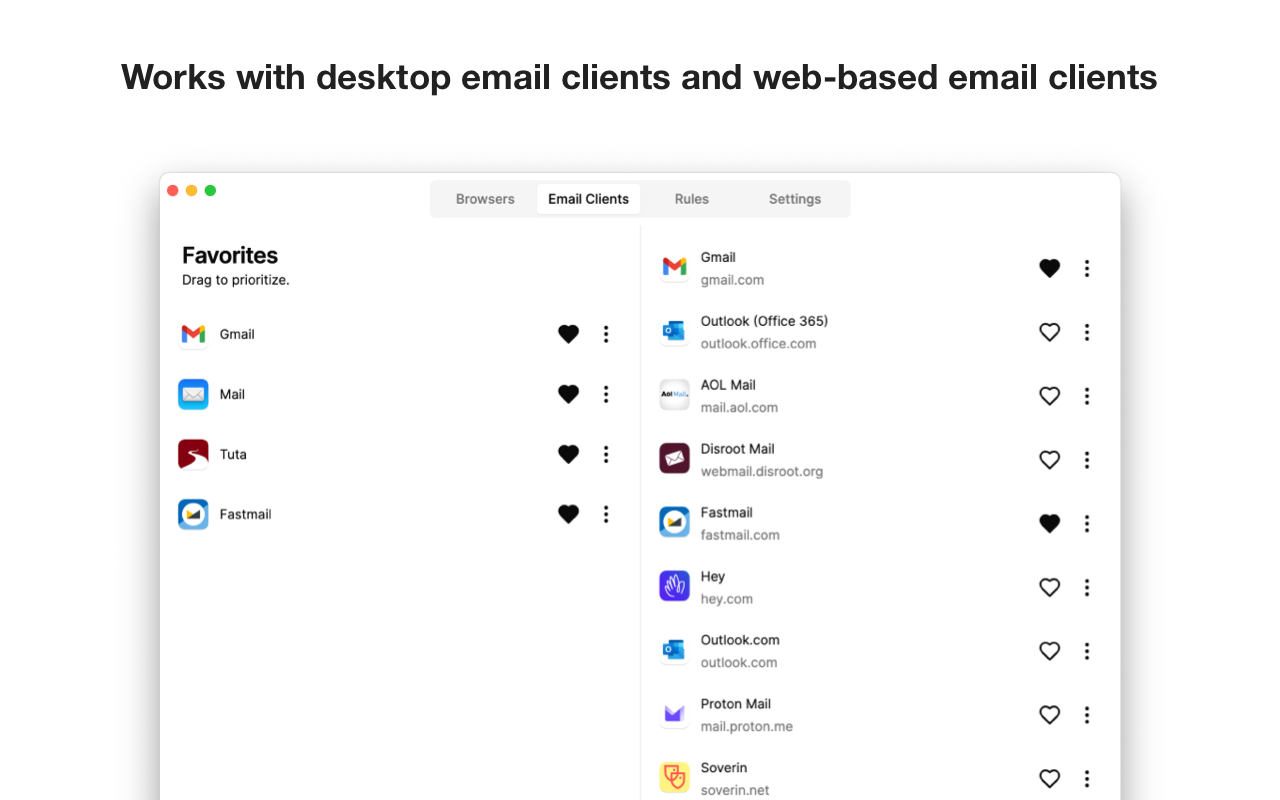Screen dimensions: 1280x800
Task: Click the outlook.com address text
Action: click(739, 663)
